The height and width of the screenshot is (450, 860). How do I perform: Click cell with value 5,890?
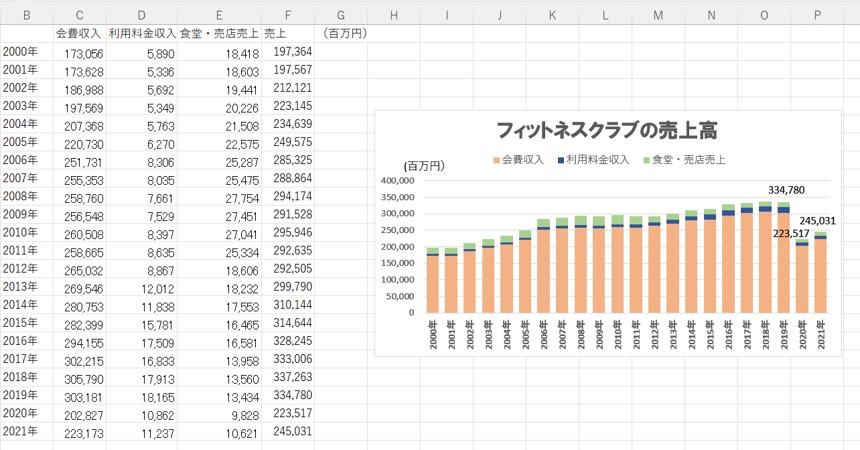(x=142, y=53)
